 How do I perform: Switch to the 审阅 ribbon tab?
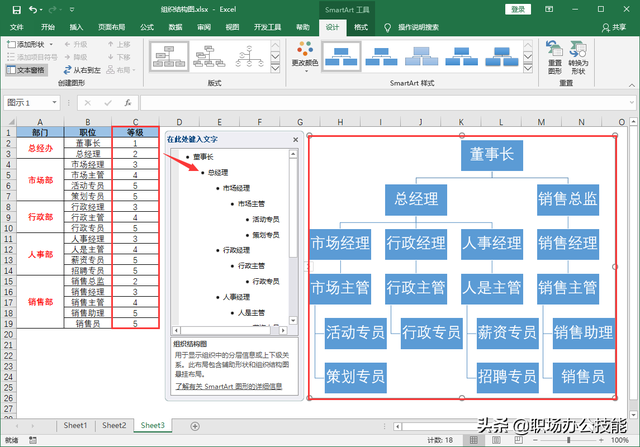[204, 27]
